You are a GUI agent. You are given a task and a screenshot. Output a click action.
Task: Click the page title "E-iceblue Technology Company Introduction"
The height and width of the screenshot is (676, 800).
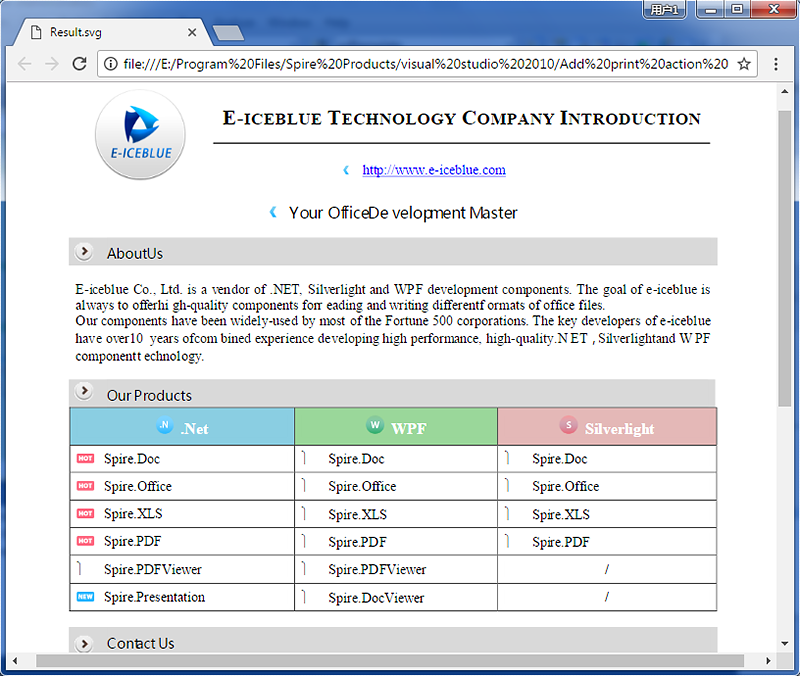(462, 118)
